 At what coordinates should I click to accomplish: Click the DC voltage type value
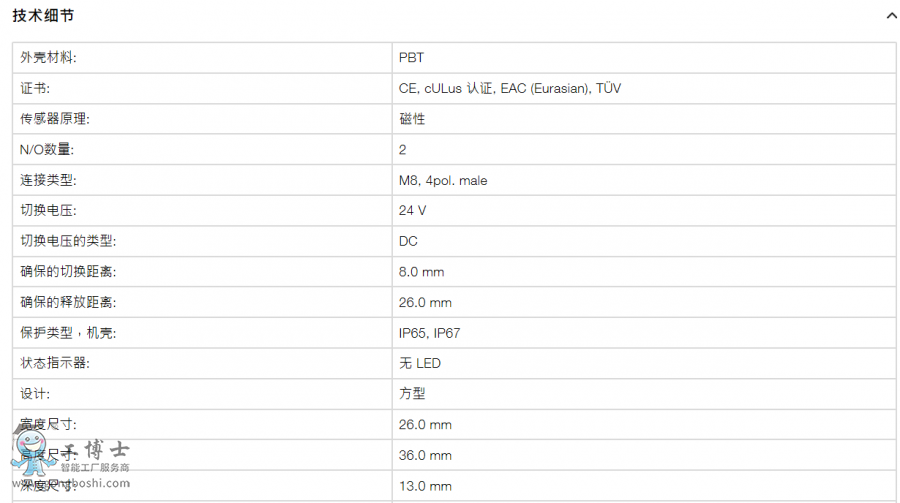(x=408, y=241)
